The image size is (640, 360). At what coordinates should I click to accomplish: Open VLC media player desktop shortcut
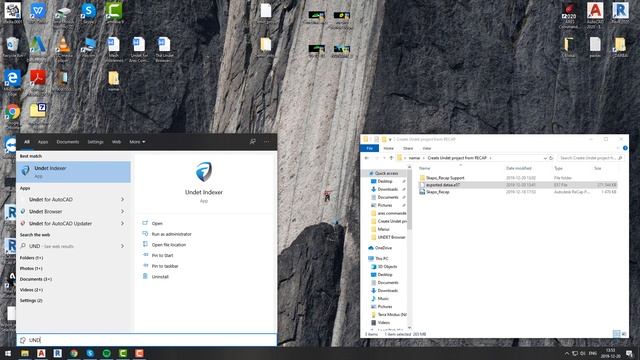pyautogui.click(x=63, y=47)
